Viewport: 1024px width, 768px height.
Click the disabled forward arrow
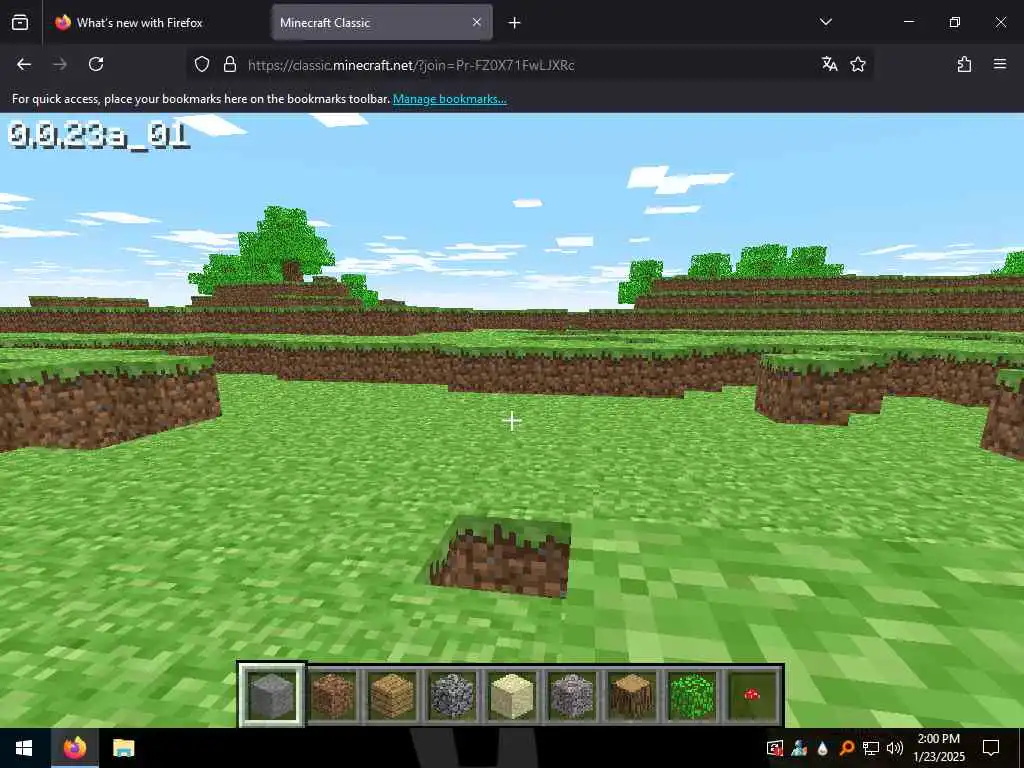click(x=59, y=64)
